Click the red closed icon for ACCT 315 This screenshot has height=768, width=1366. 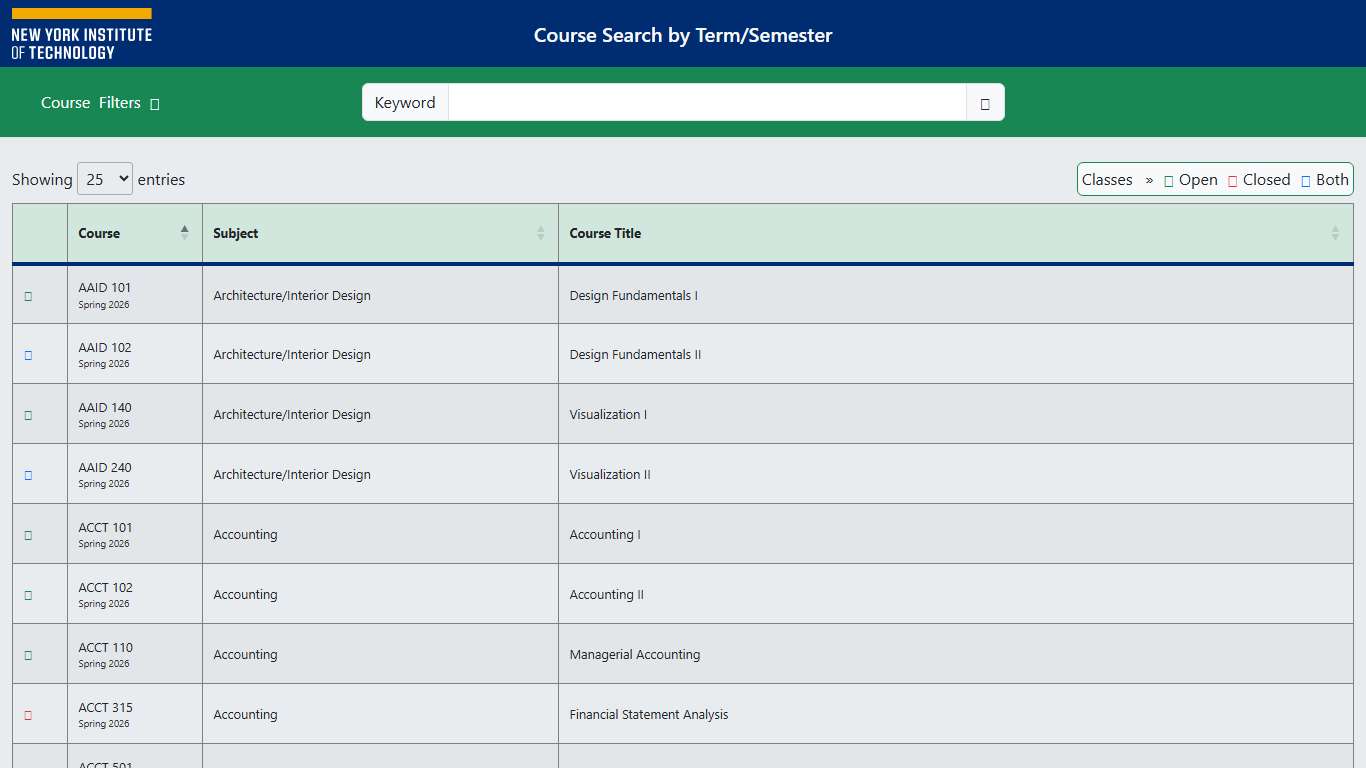26,713
